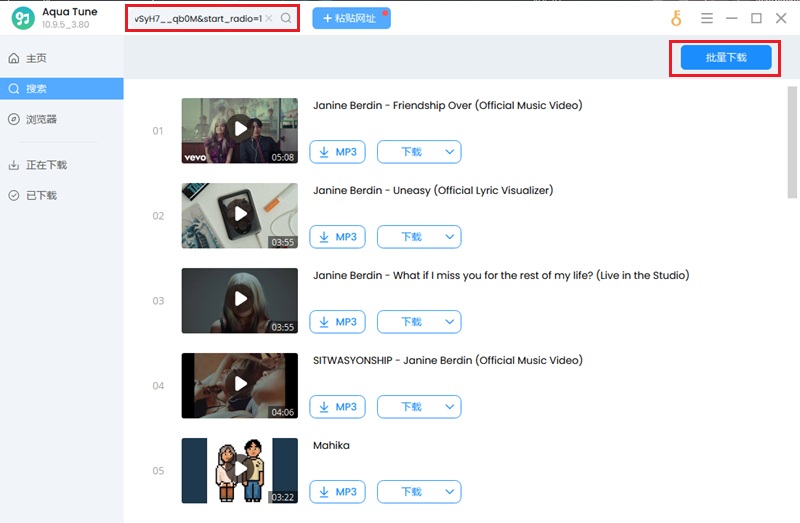This screenshot has width=800, height=523.
Task: Click 下载 button for SITWASYONSHIP
Action: tap(411, 407)
